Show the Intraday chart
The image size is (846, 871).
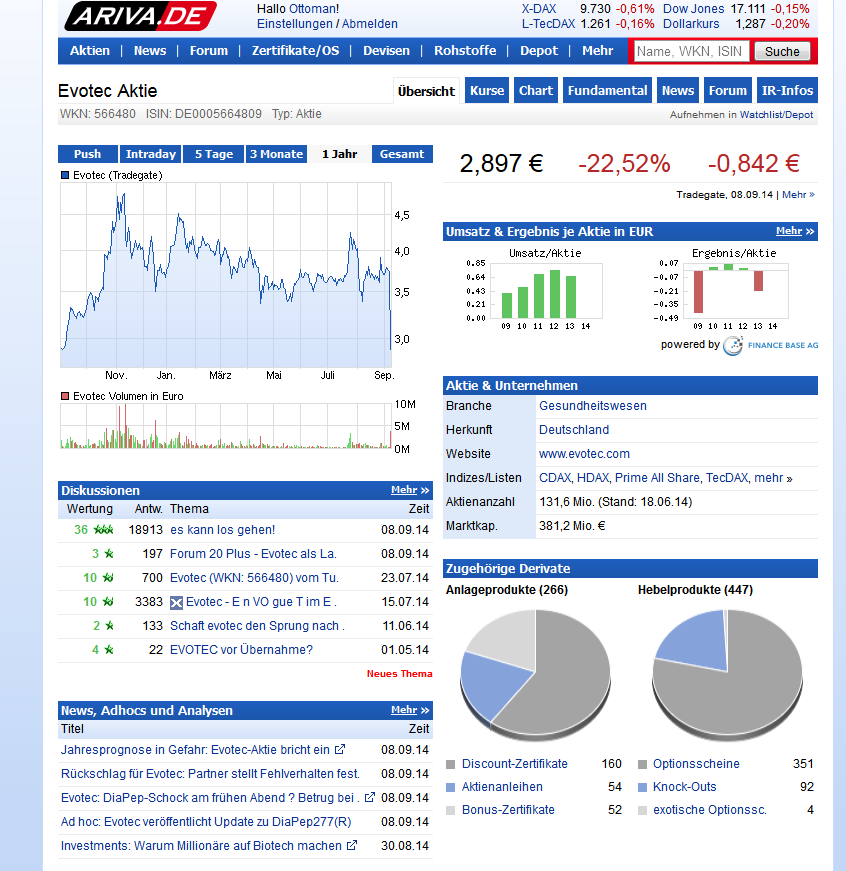tap(151, 154)
